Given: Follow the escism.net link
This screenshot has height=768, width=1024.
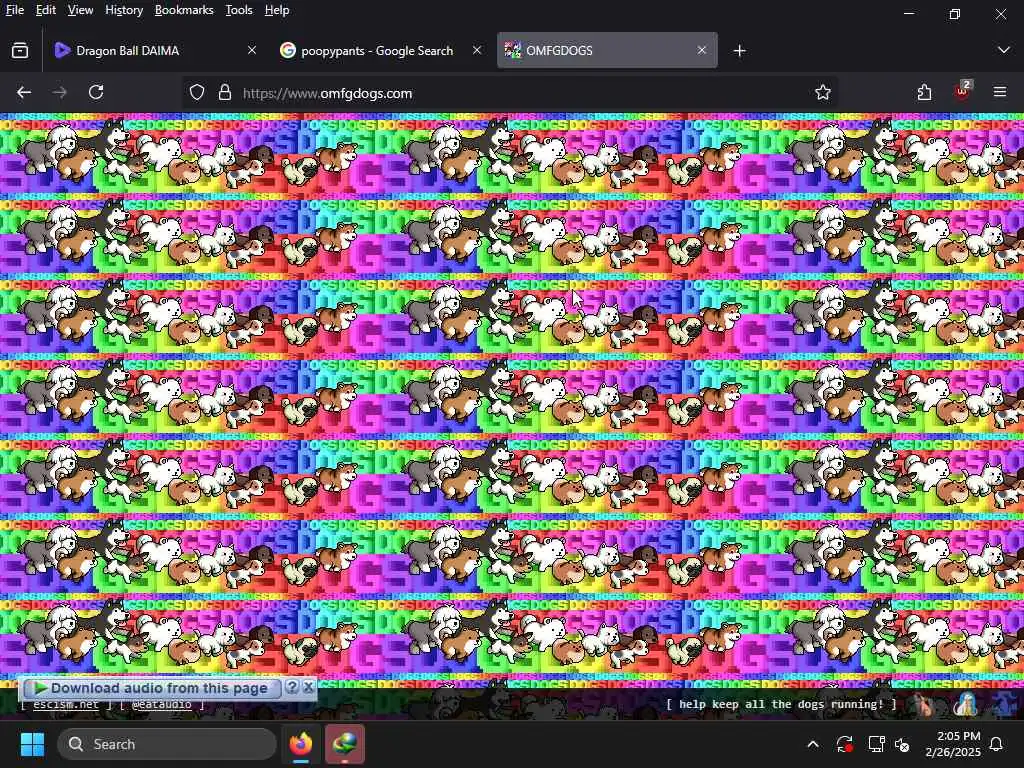Looking at the screenshot, I should click(x=66, y=704).
